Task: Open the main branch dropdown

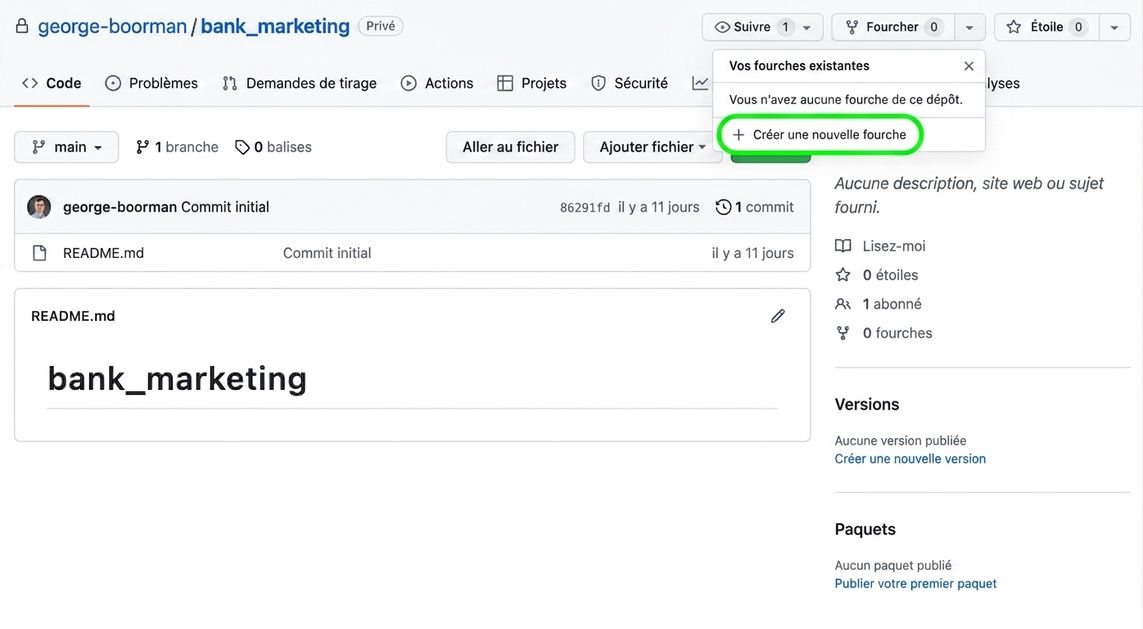Action: (x=66, y=147)
